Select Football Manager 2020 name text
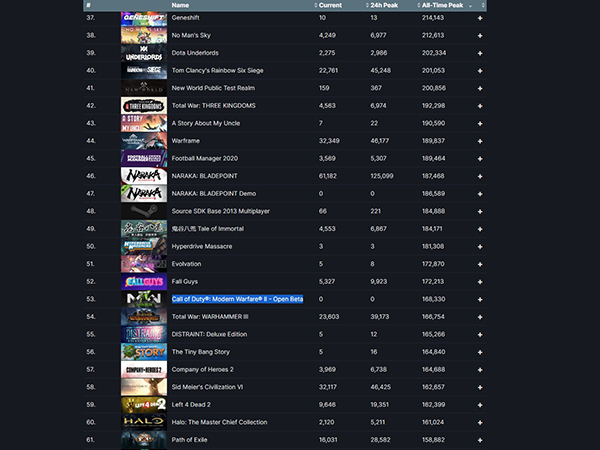This screenshot has width=600, height=450. click(205, 158)
